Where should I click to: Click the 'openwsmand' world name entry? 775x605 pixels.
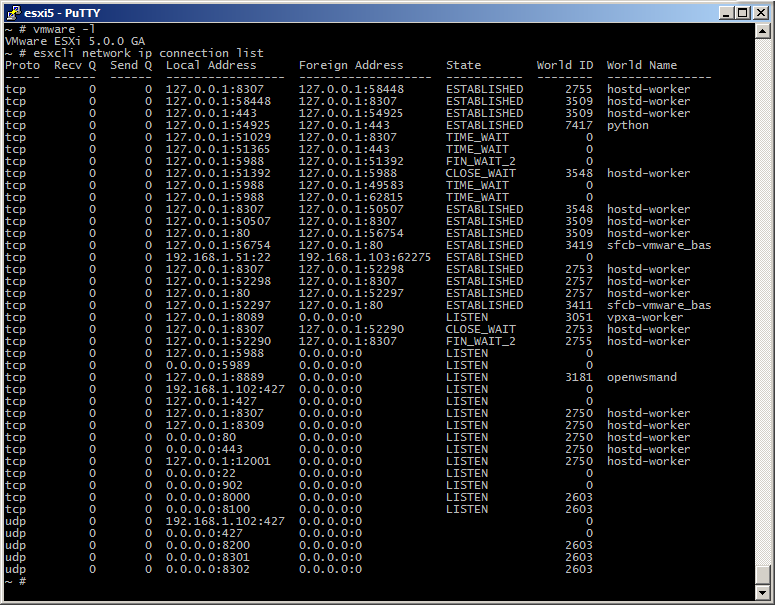[x=641, y=377]
